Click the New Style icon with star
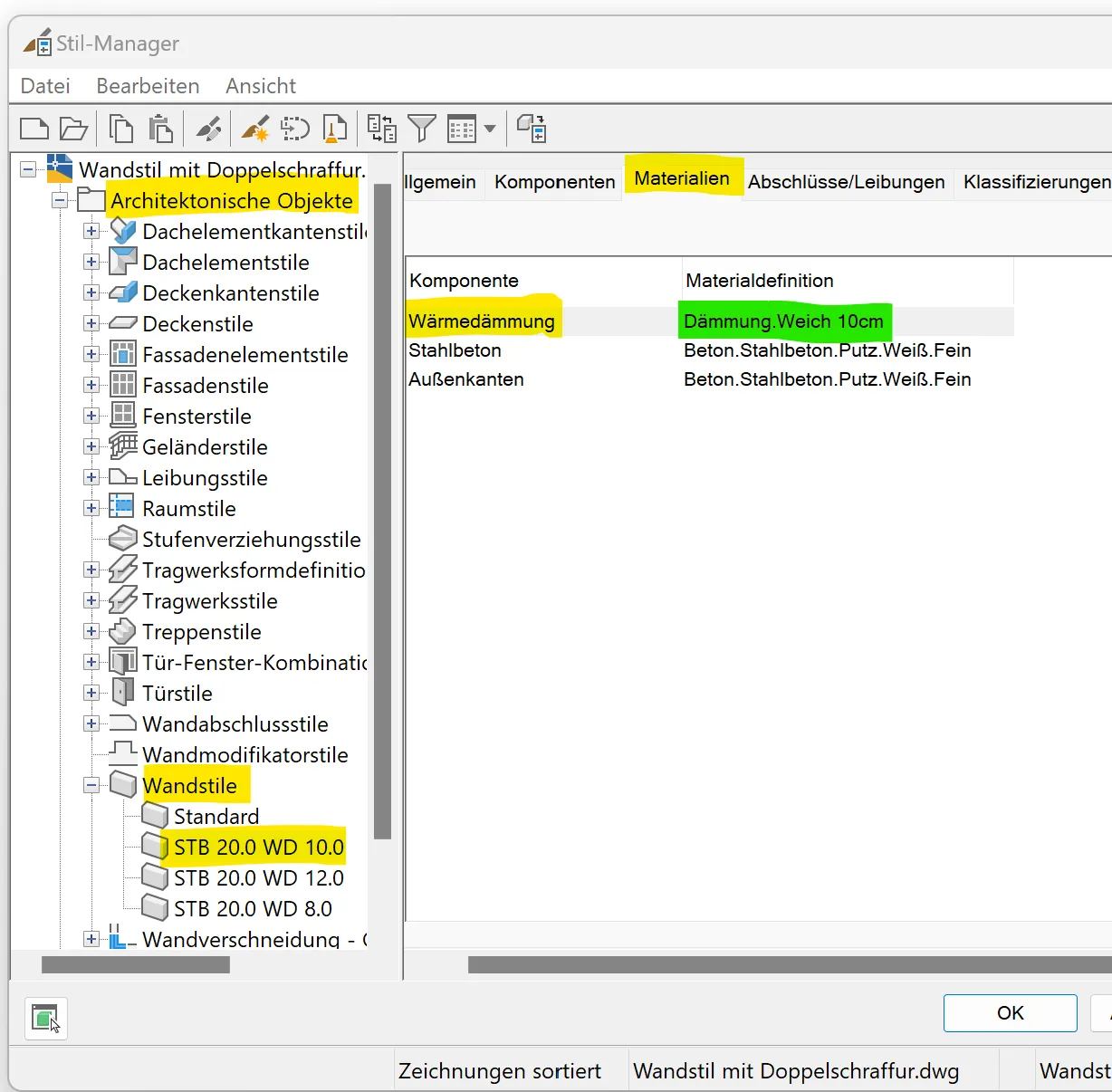The height and width of the screenshot is (1092, 1112). pos(254,129)
